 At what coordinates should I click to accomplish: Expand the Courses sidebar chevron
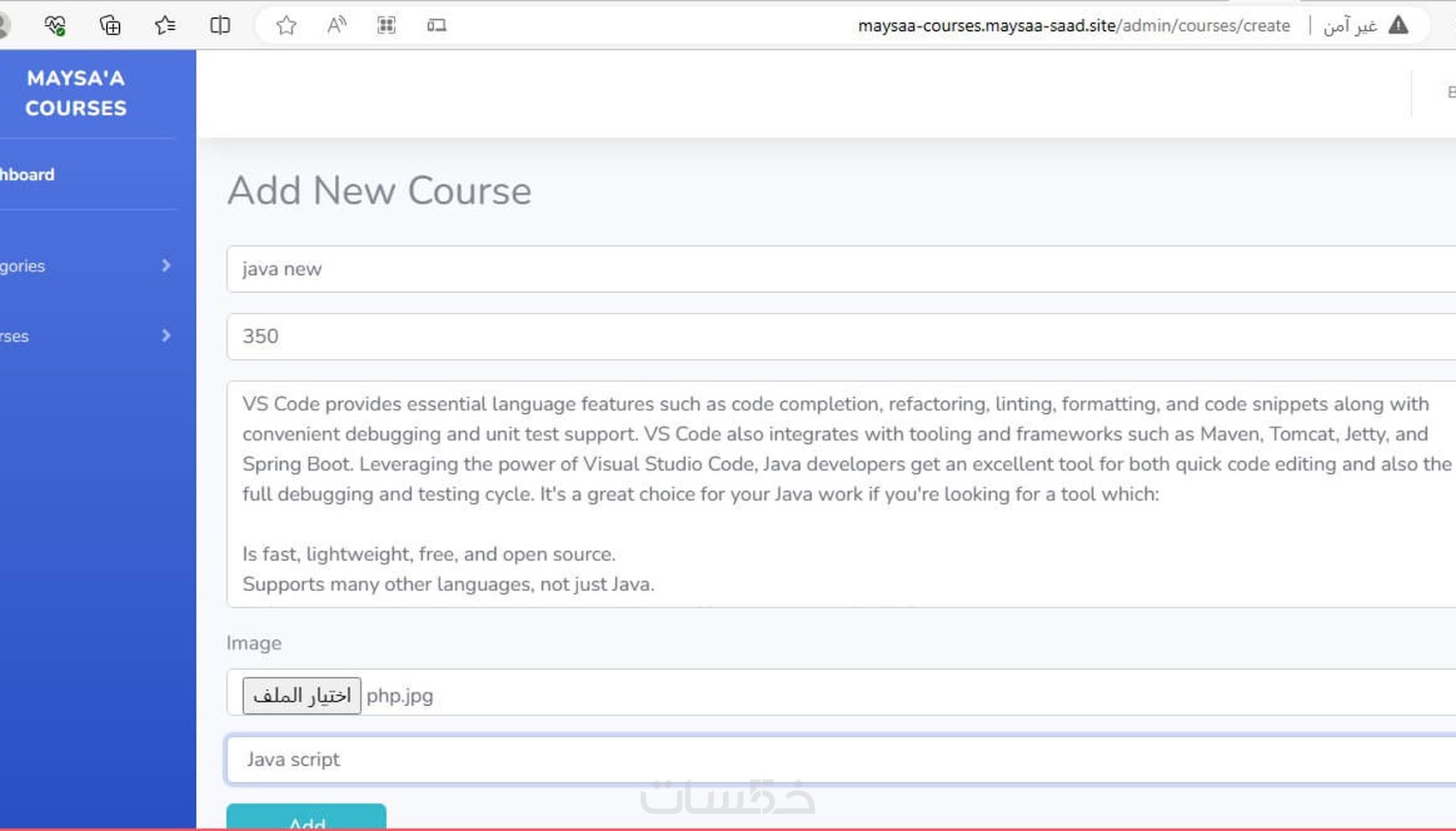(x=166, y=336)
